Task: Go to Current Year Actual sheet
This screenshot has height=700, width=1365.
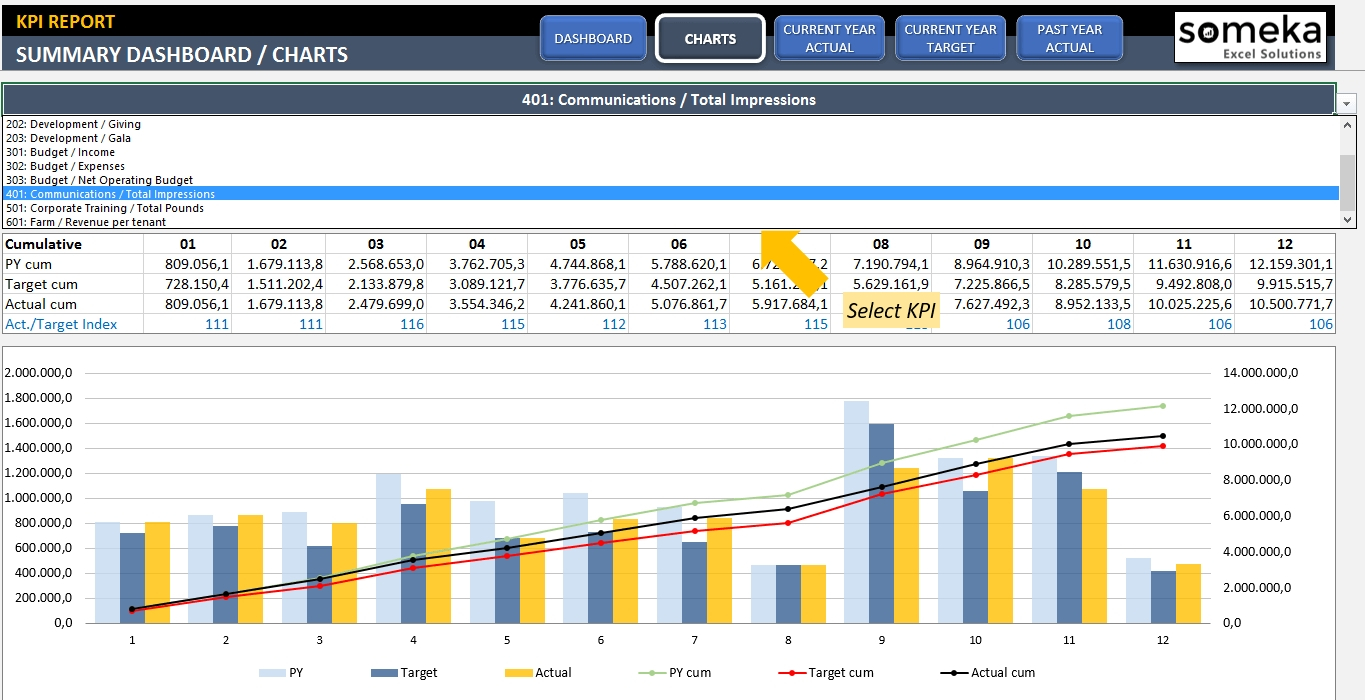Action: (x=829, y=39)
